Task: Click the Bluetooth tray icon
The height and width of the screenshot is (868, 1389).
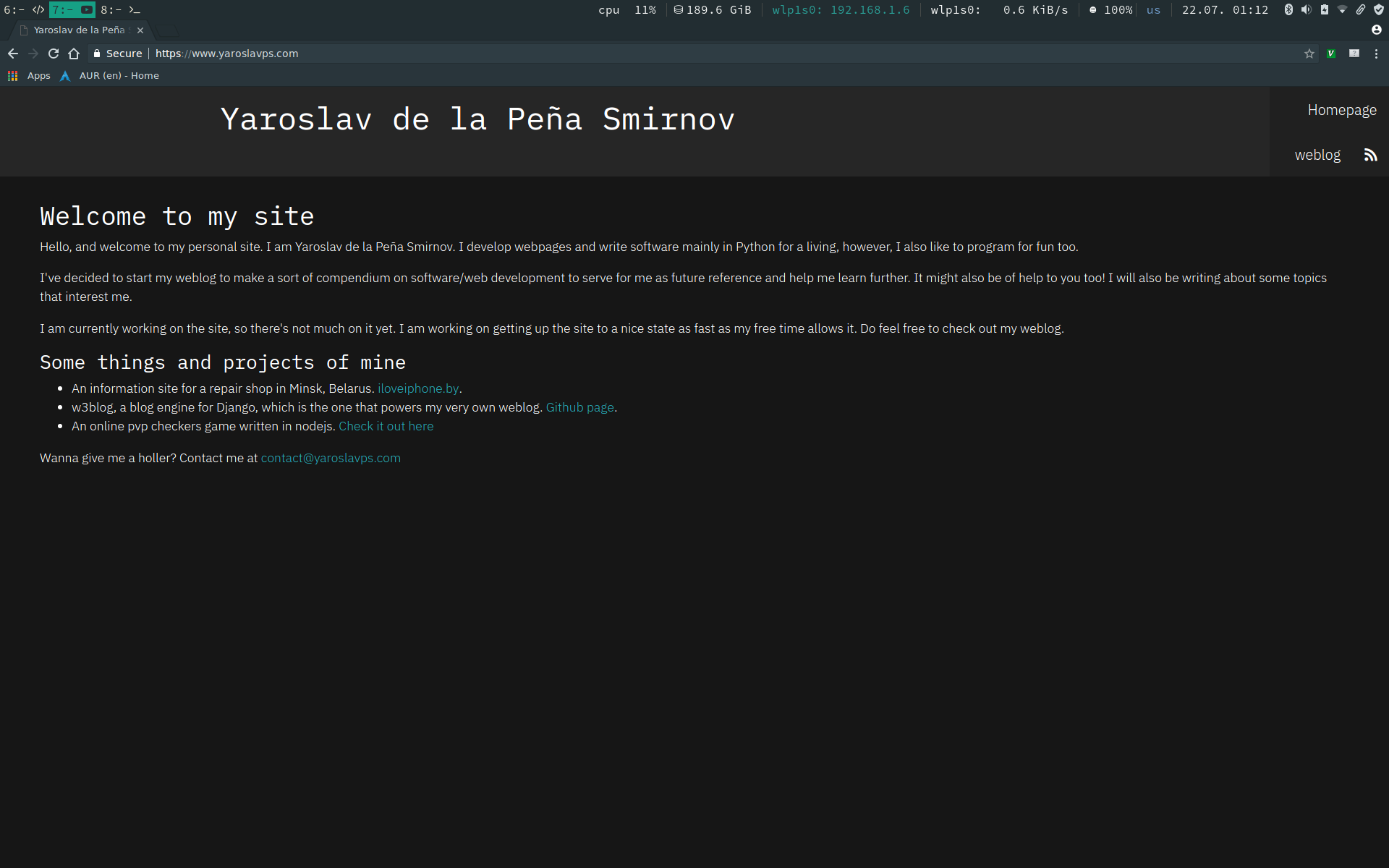Action: (x=1288, y=10)
